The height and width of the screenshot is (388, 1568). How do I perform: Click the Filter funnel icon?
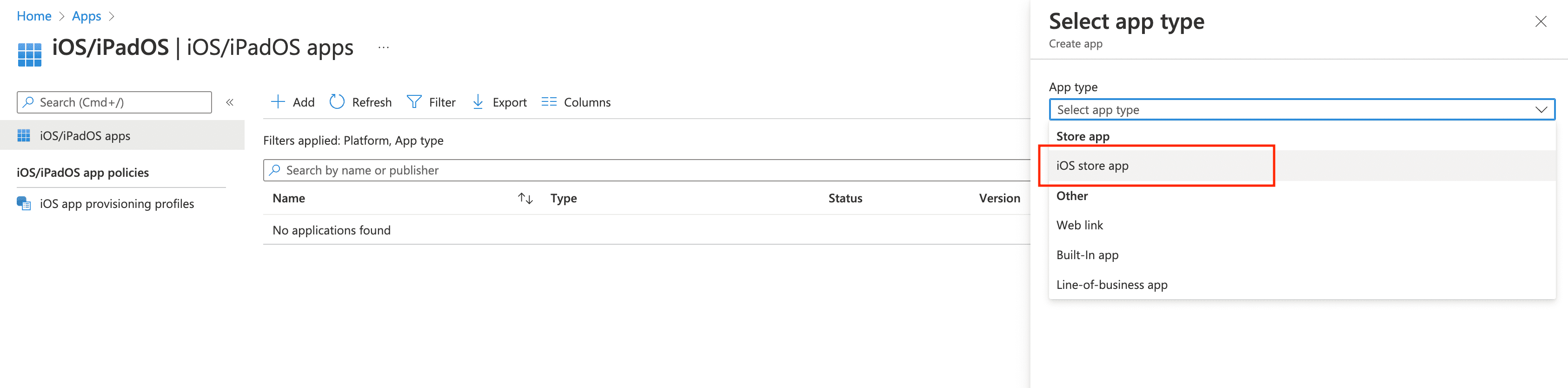[414, 102]
